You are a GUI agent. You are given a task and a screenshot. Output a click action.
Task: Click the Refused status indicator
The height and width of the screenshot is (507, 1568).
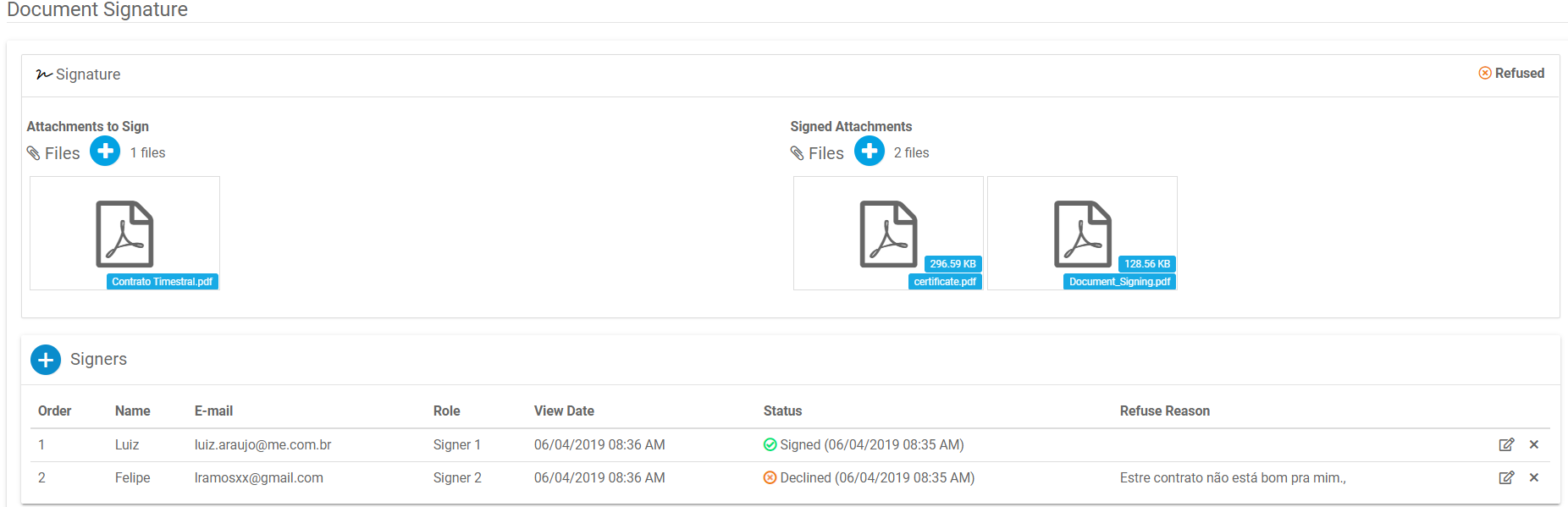pos(1511,74)
